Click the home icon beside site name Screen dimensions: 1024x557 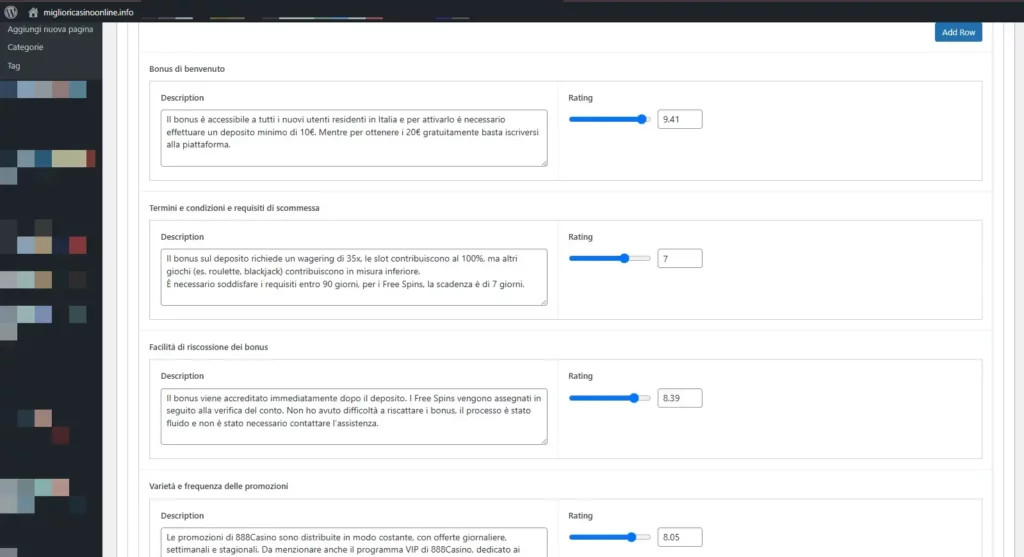(33, 12)
